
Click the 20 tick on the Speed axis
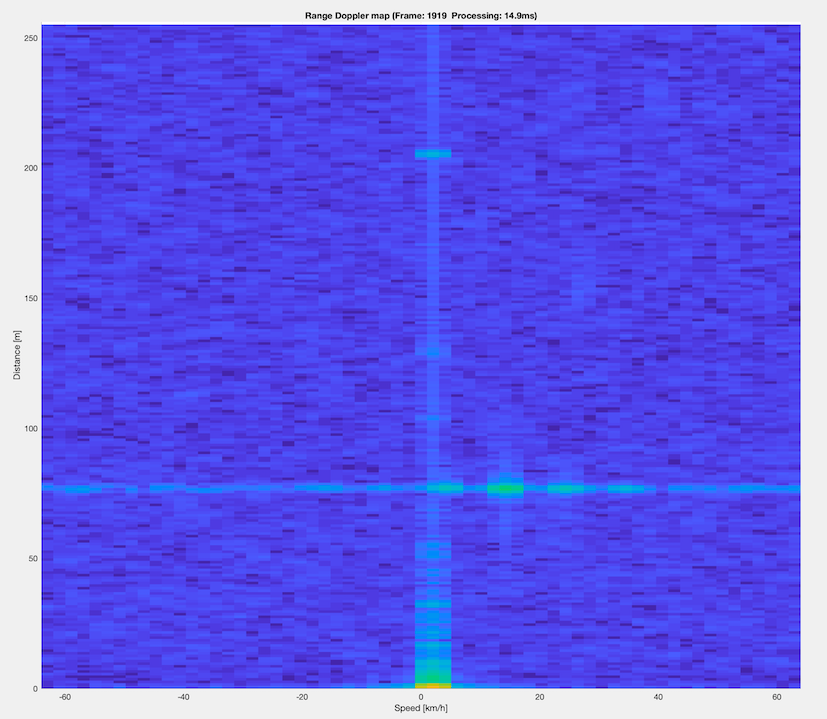(x=540, y=697)
